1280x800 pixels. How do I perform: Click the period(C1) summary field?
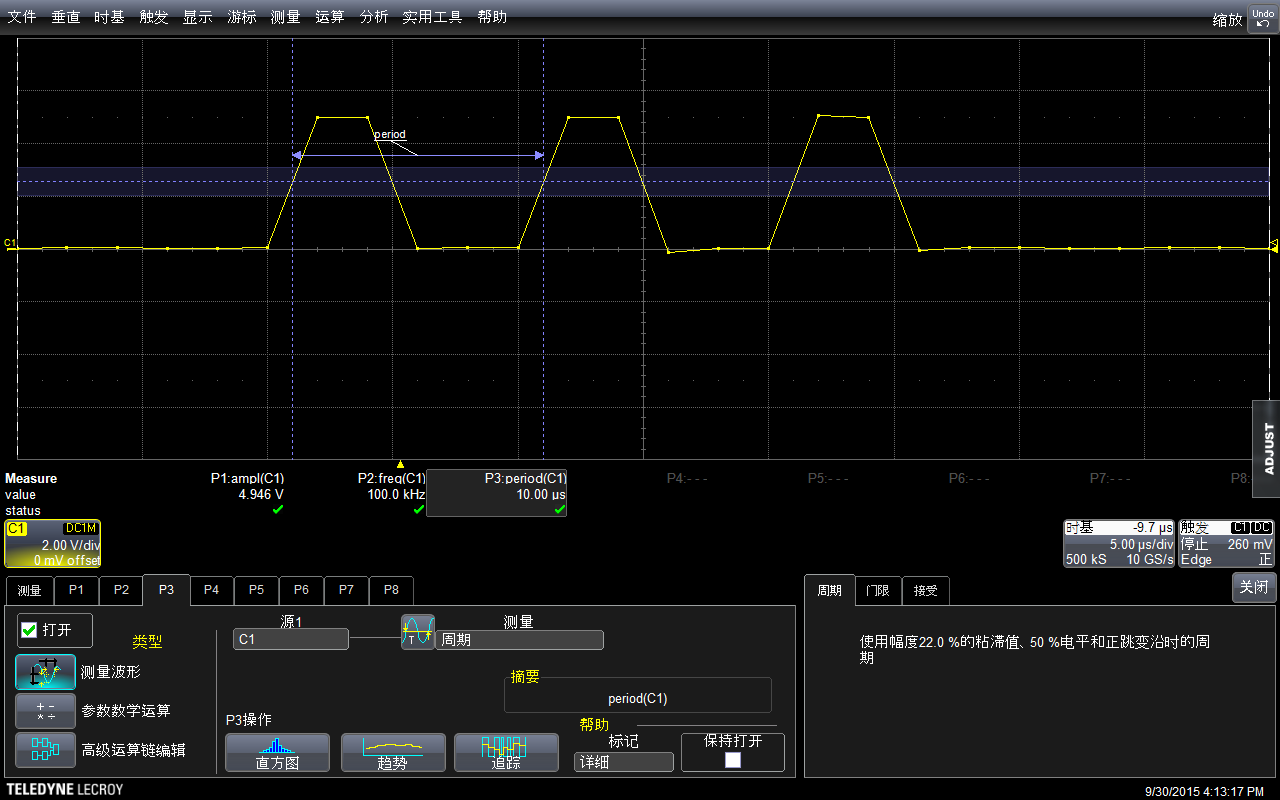coord(638,695)
